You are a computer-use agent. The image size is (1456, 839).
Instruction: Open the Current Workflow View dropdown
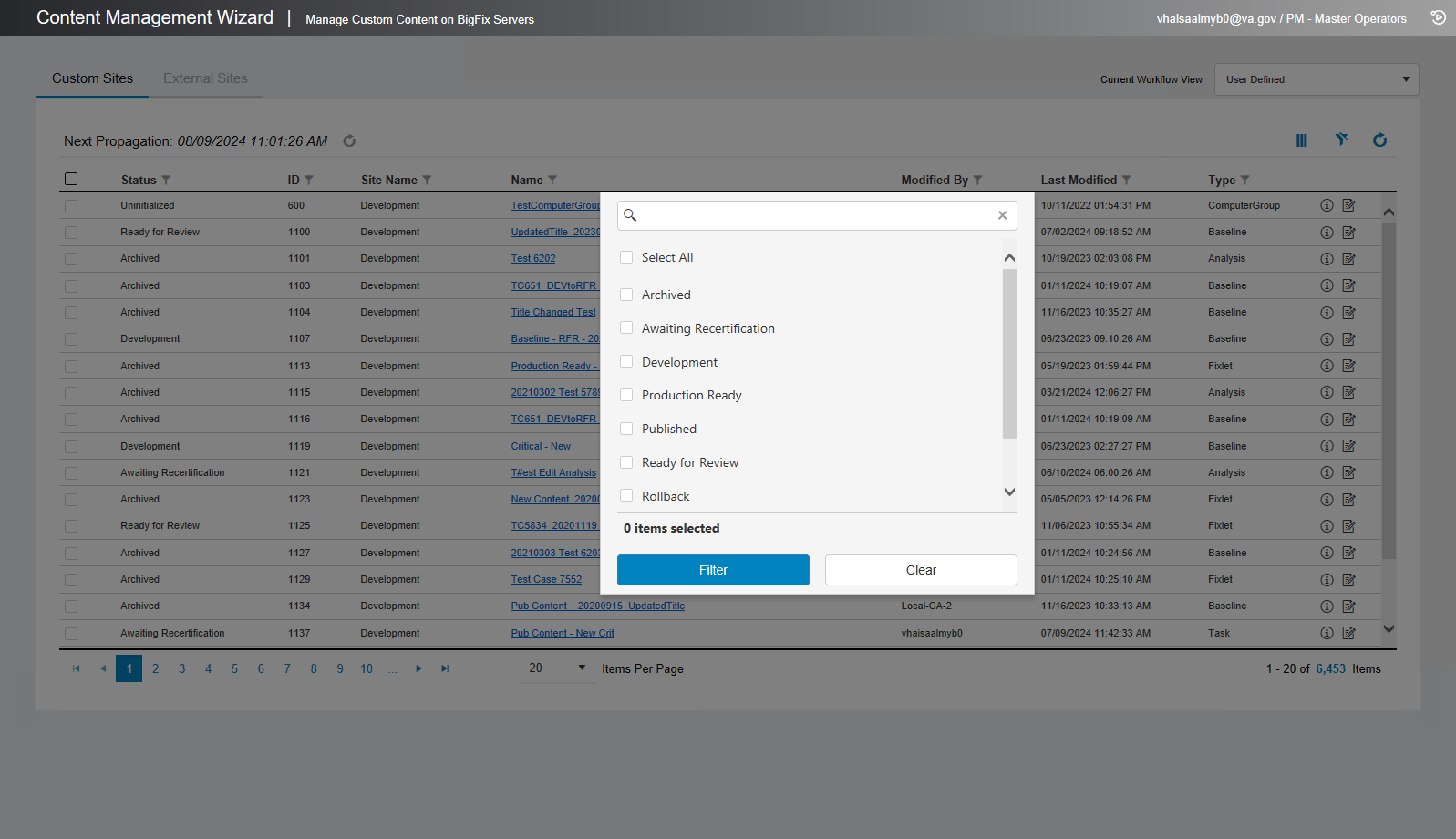click(1317, 79)
